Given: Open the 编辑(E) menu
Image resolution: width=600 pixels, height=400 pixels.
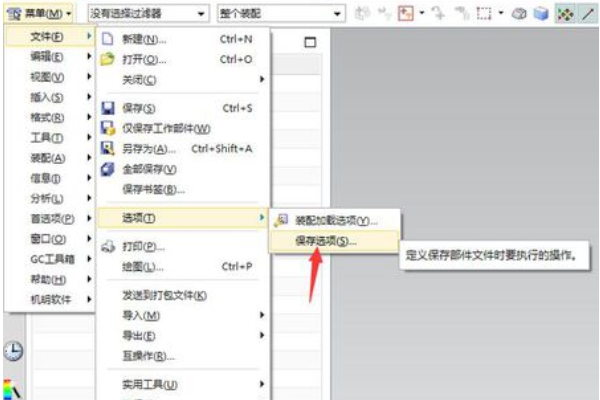Looking at the screenshot, I should [x=50, y=57].
